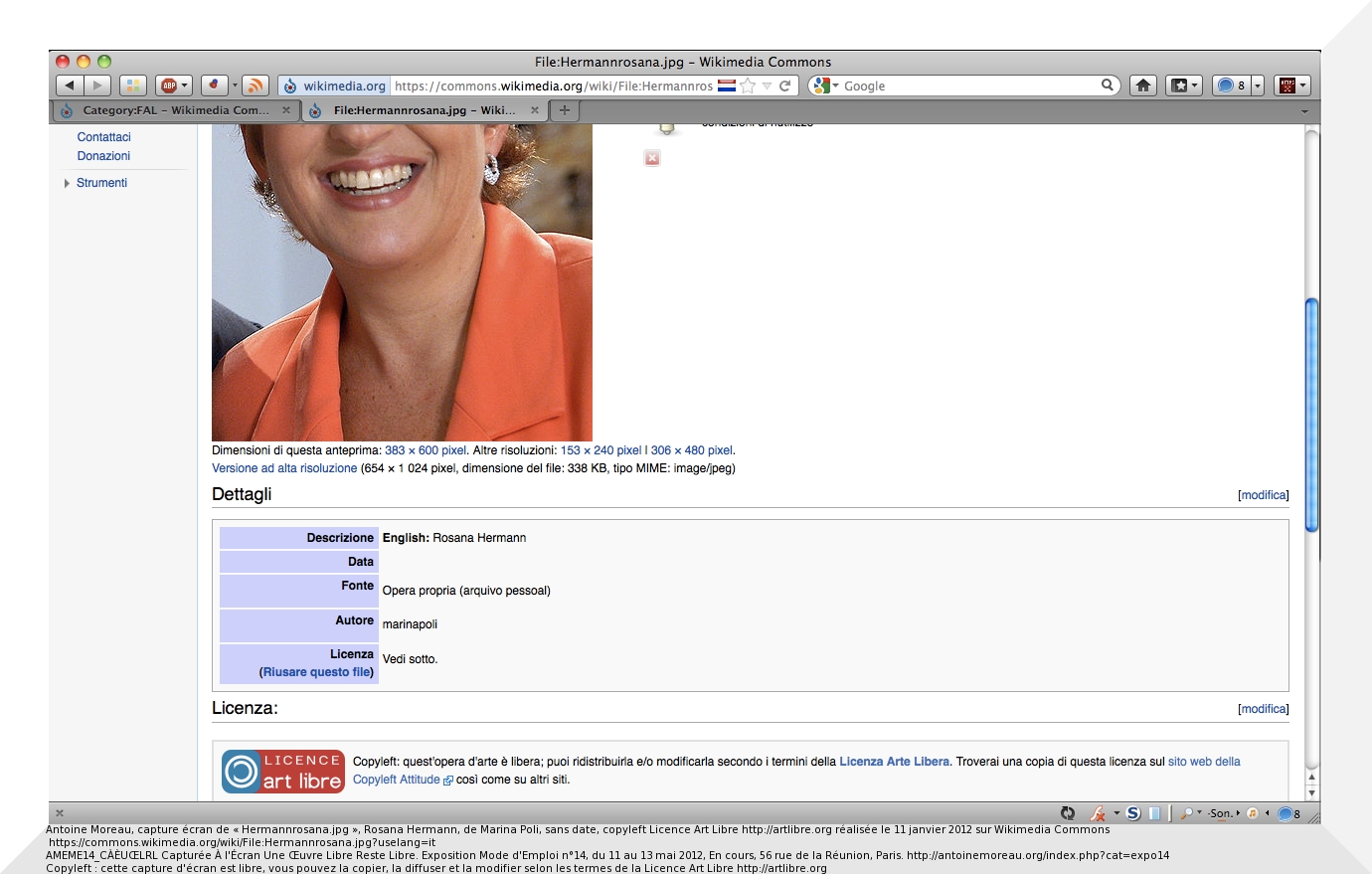
Task: Click the Home button in toolbar
Action: (1143, 86)
